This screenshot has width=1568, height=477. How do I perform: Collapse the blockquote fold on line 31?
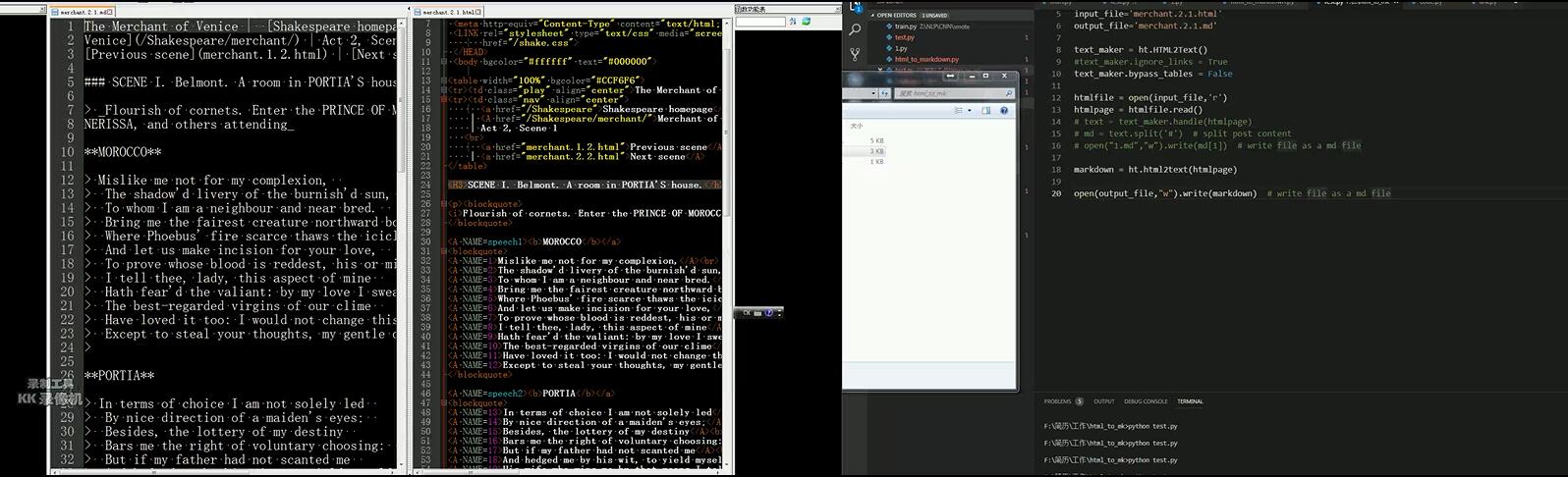444,251
